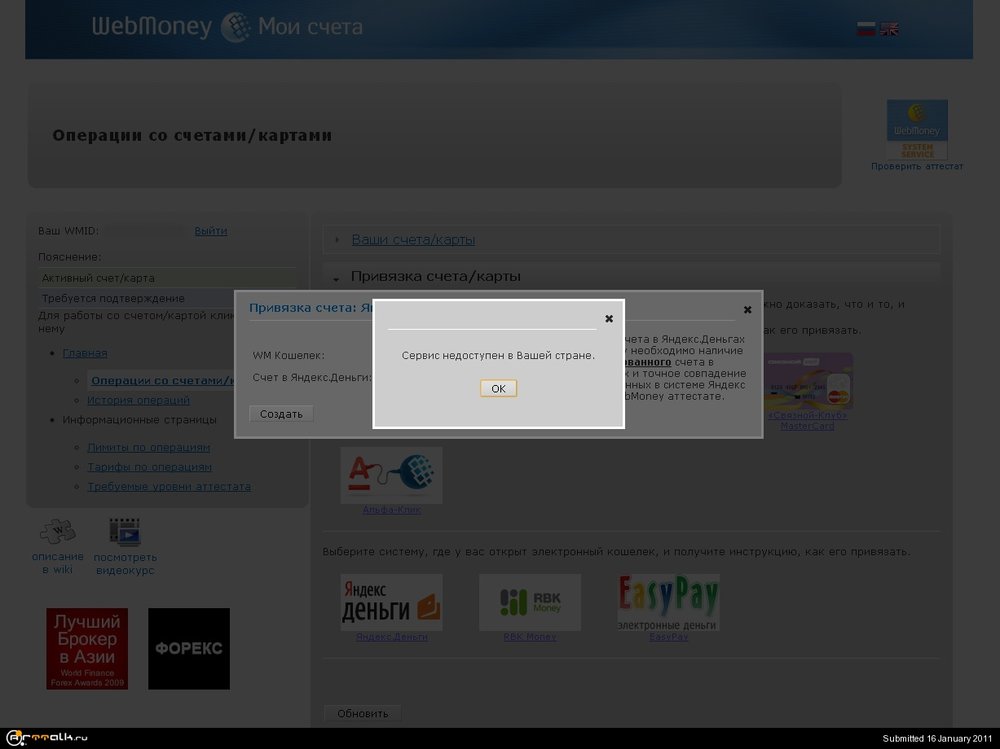Open the ФОРЕКС banner
1000x749 pixels.
pos(189,648)
